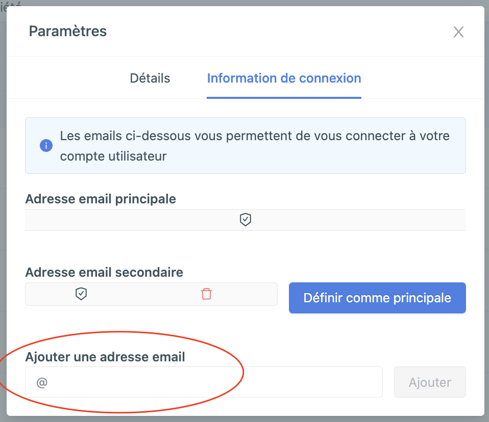Click the primary email address field

[245, 220]
